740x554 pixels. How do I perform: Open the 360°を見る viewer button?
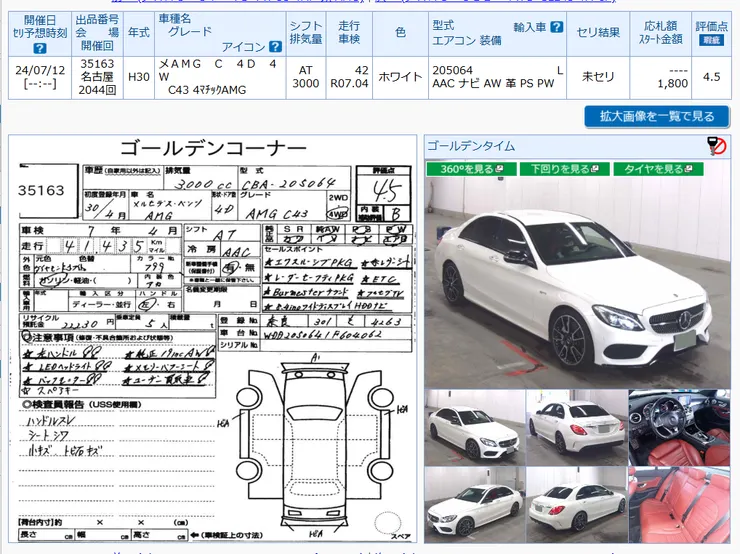click(471, 169)
